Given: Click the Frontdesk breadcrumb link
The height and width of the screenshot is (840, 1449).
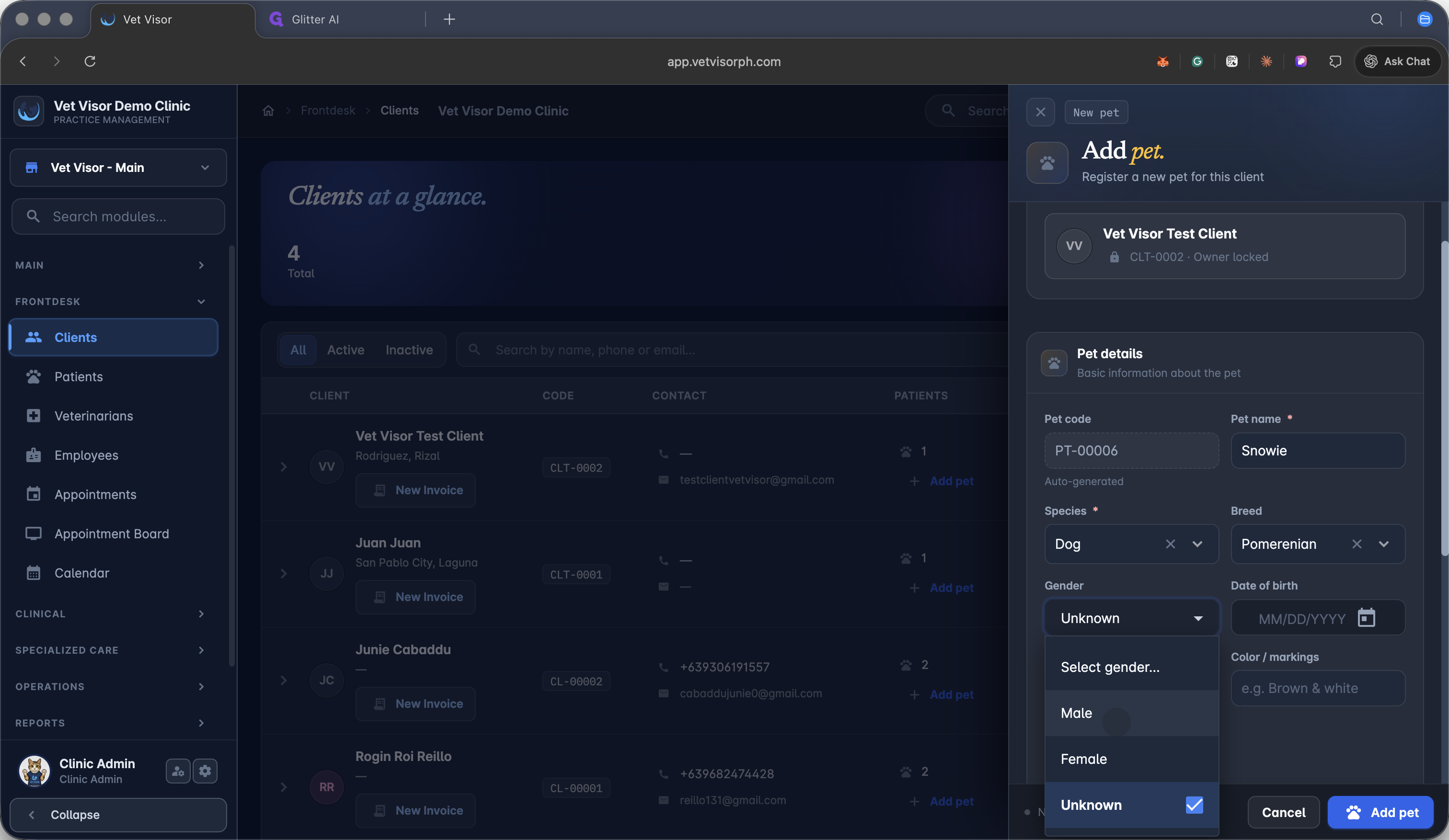Looking at the screenshot, I should point(328,110).
